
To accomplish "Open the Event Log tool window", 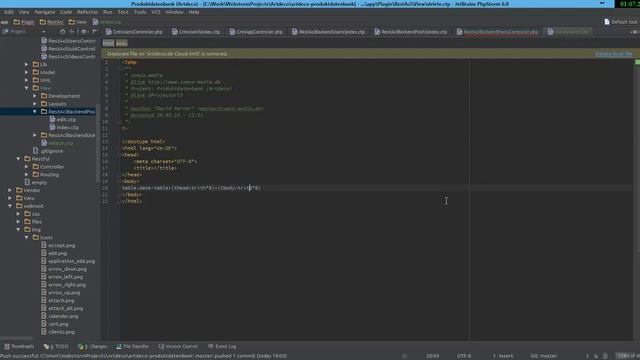I will click(222, 347).
